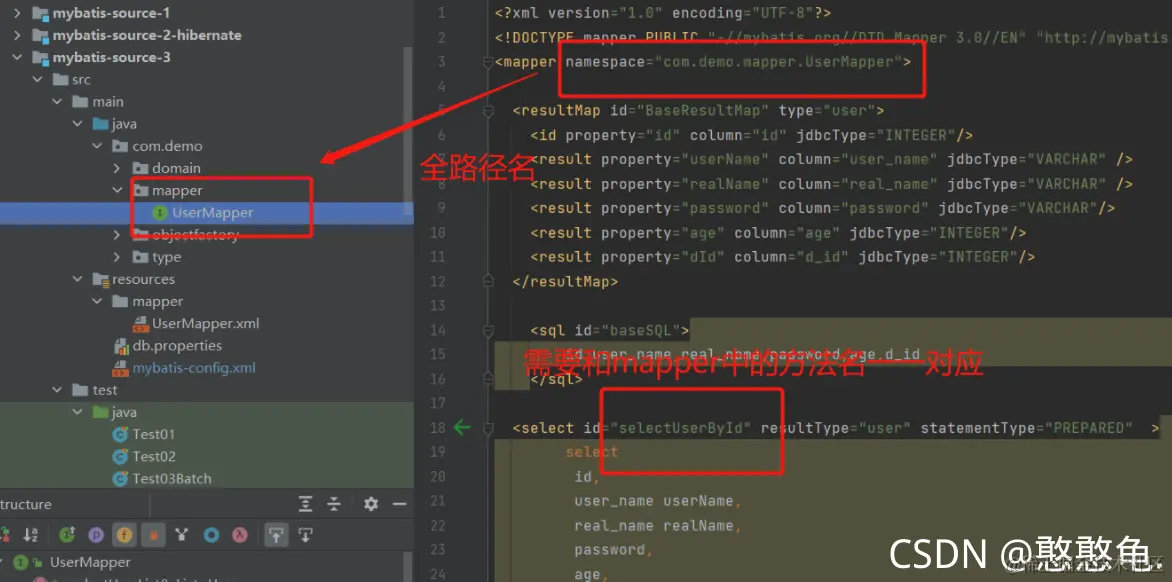This screenshot has width=1172, height=582.
Task: Toggle Autoscroll to Source in Structure
Action: click(x=277, y=535)
